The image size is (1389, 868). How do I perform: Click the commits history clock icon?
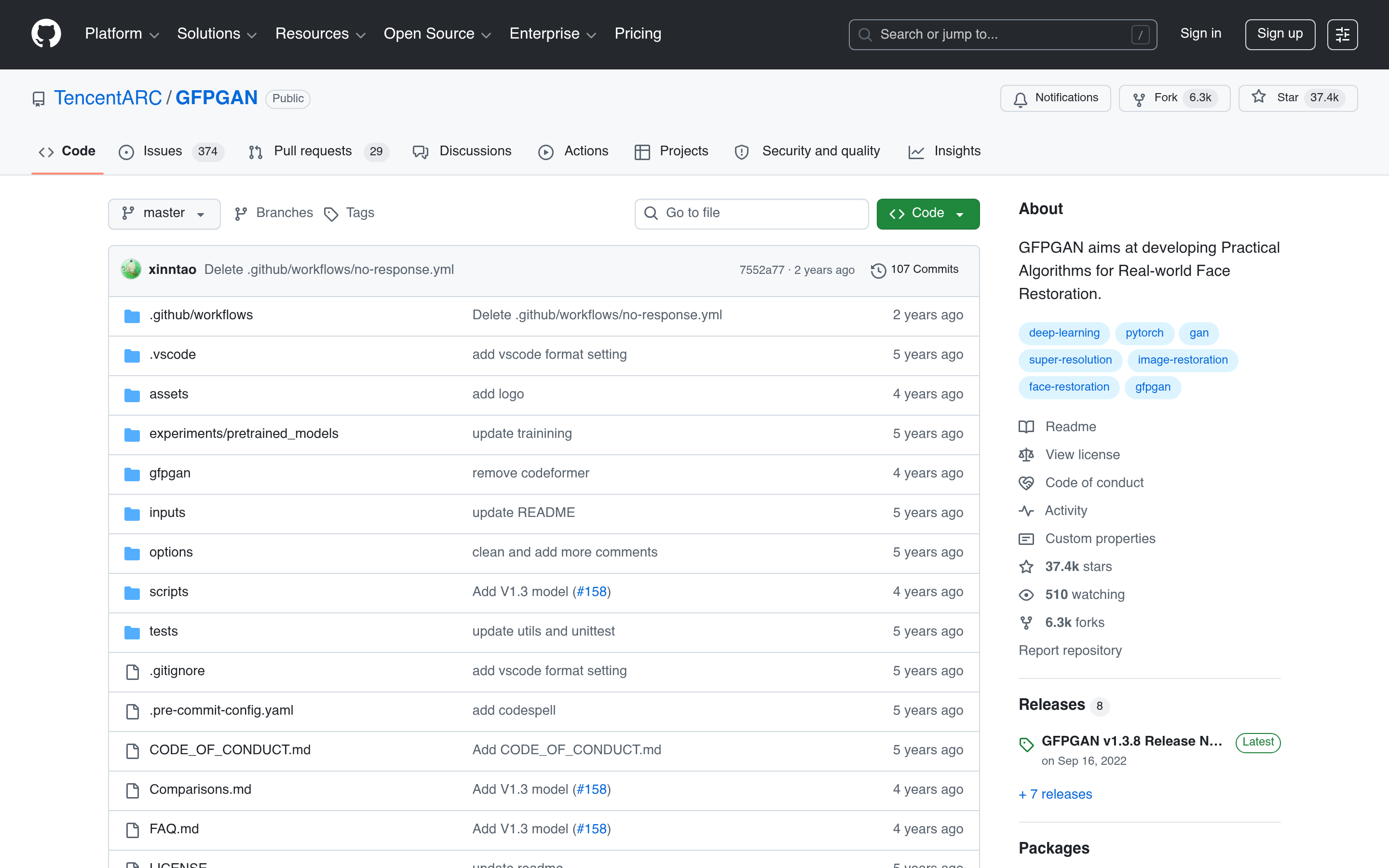878,271
